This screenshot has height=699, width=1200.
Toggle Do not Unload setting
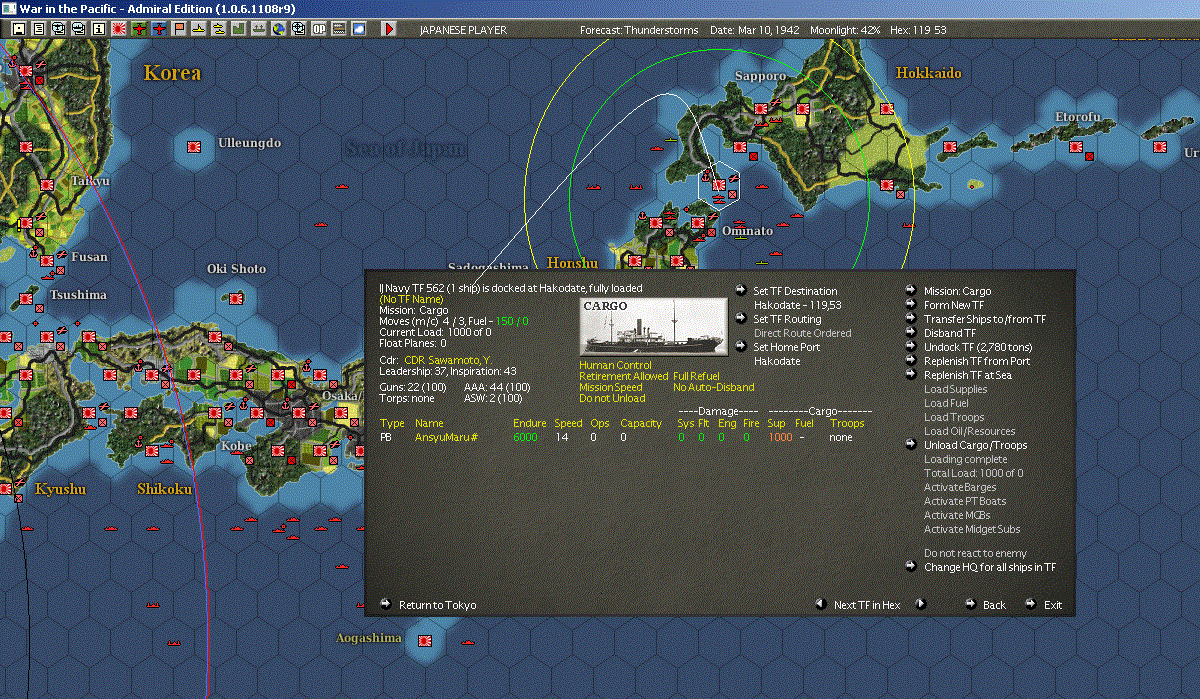tap(610, 398)
